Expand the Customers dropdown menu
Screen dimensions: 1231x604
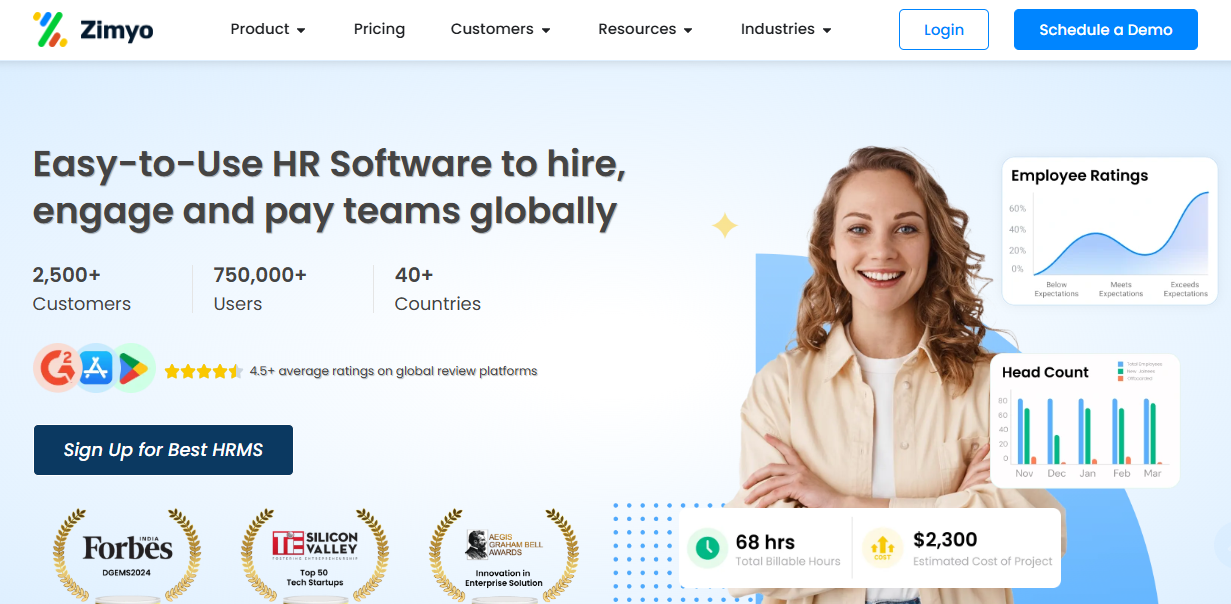coord(501,30)
